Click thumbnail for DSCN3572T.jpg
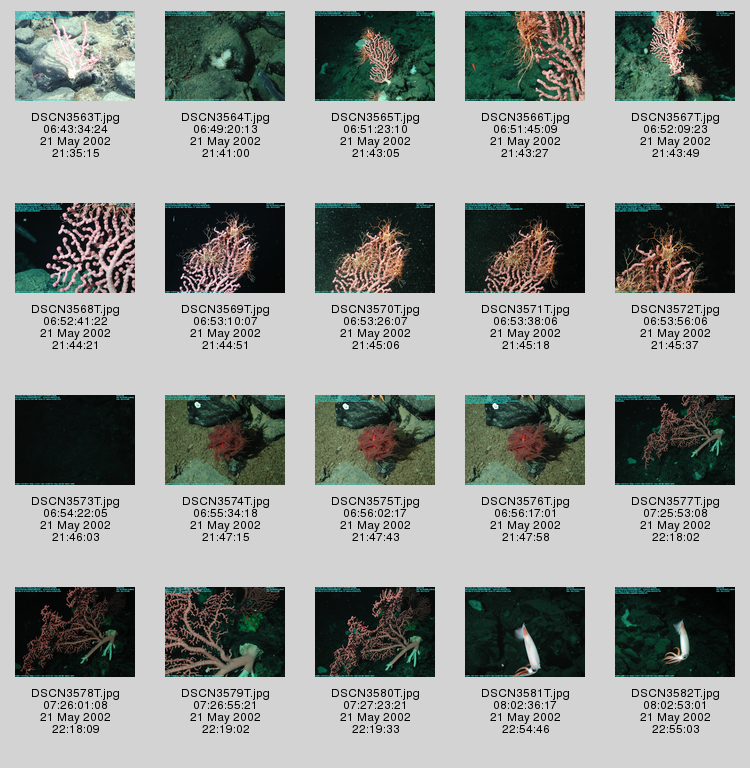This screenshot has width=750, height=768. pyautogui.click(x=675, y=248)
